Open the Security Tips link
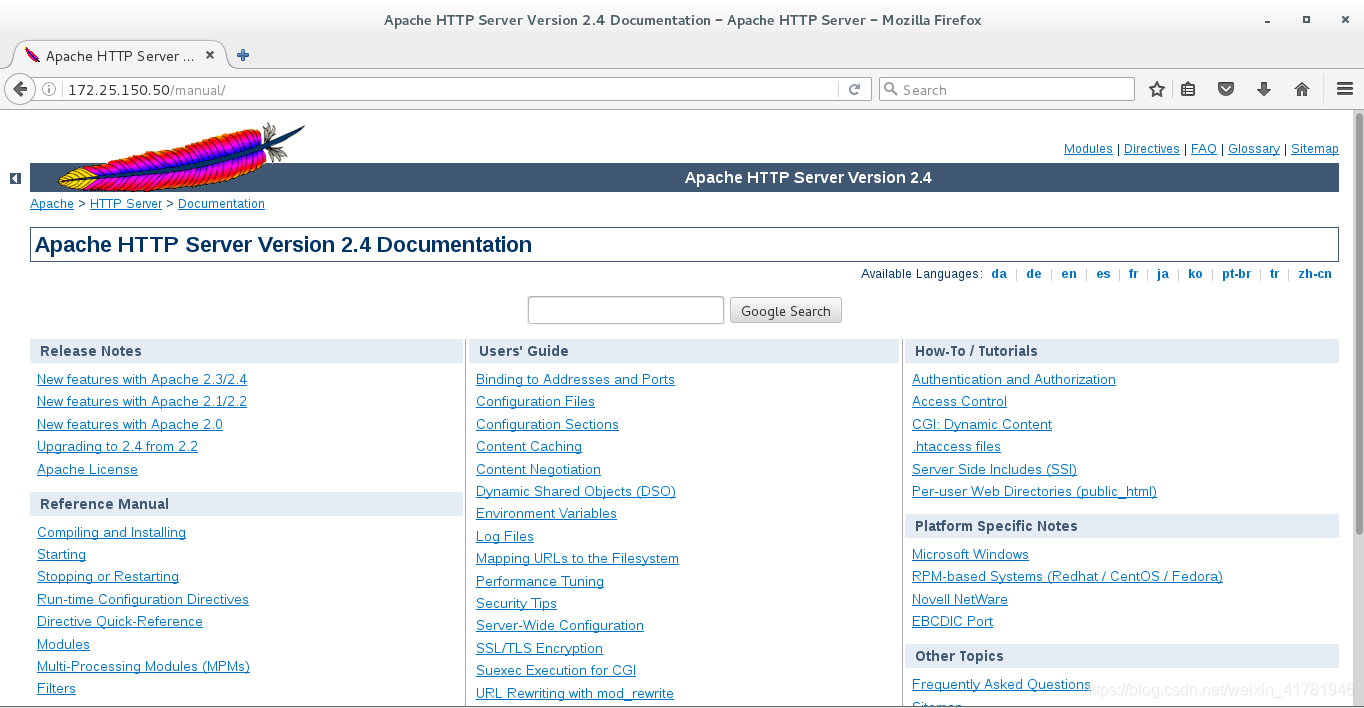This screenshot has width=1364, height=708. [516, 603]
